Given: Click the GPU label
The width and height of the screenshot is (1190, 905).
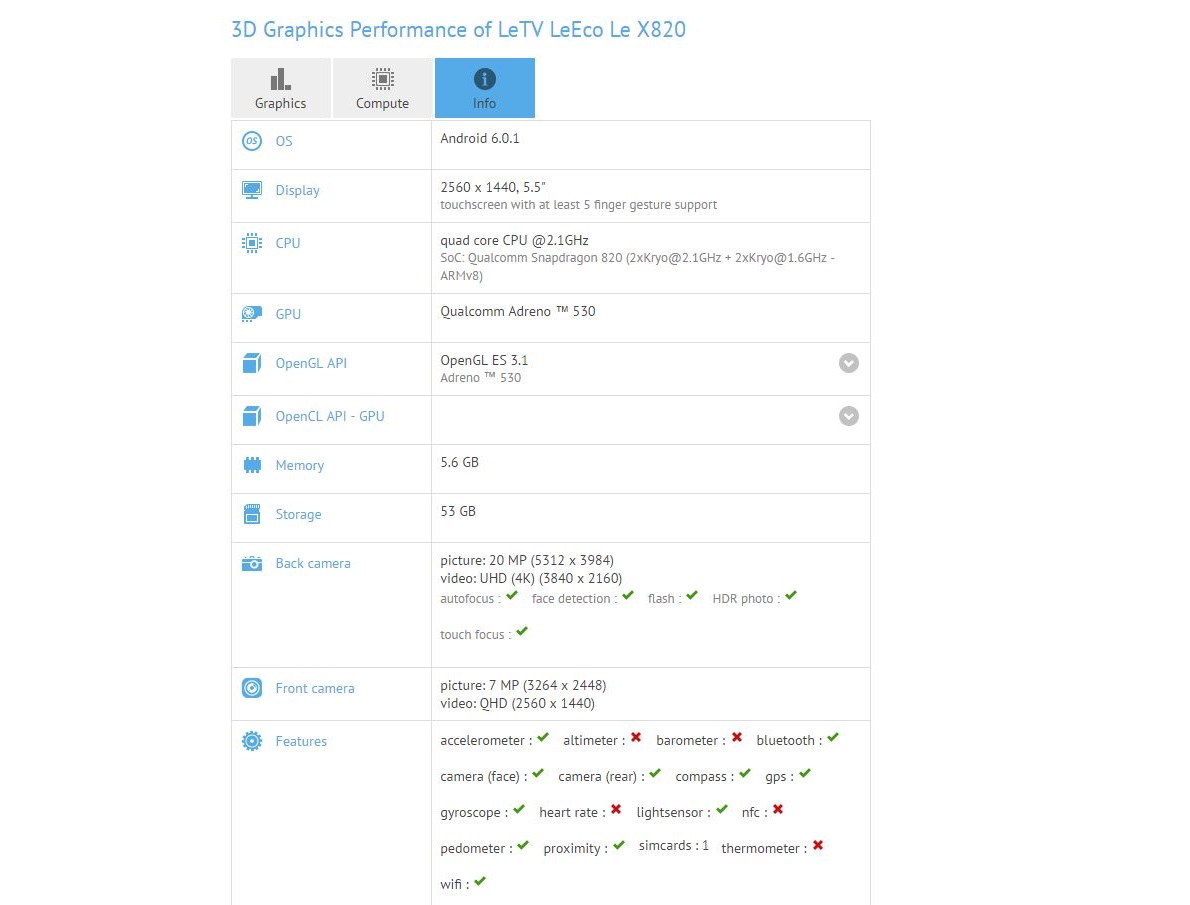Looking at the screenshot, I should 288,314.
